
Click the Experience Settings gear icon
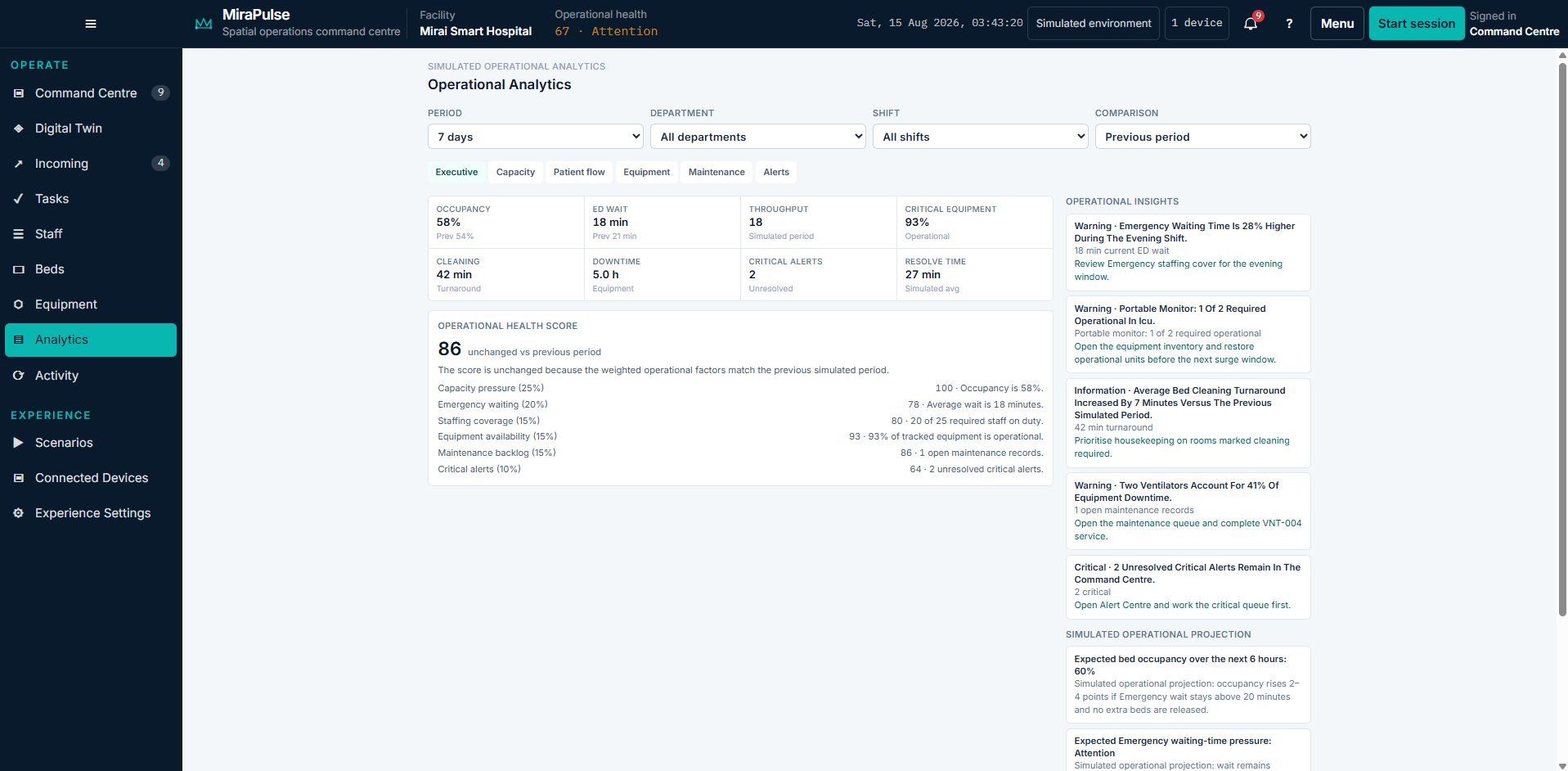(x=19, y=513)
